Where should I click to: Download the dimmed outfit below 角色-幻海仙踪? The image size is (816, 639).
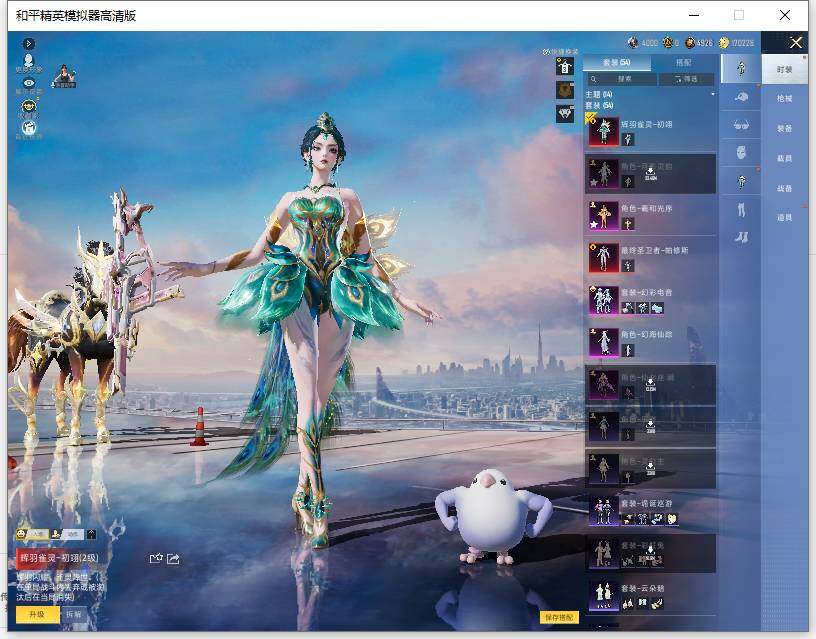pyautogui.click(x=651, y=385)
